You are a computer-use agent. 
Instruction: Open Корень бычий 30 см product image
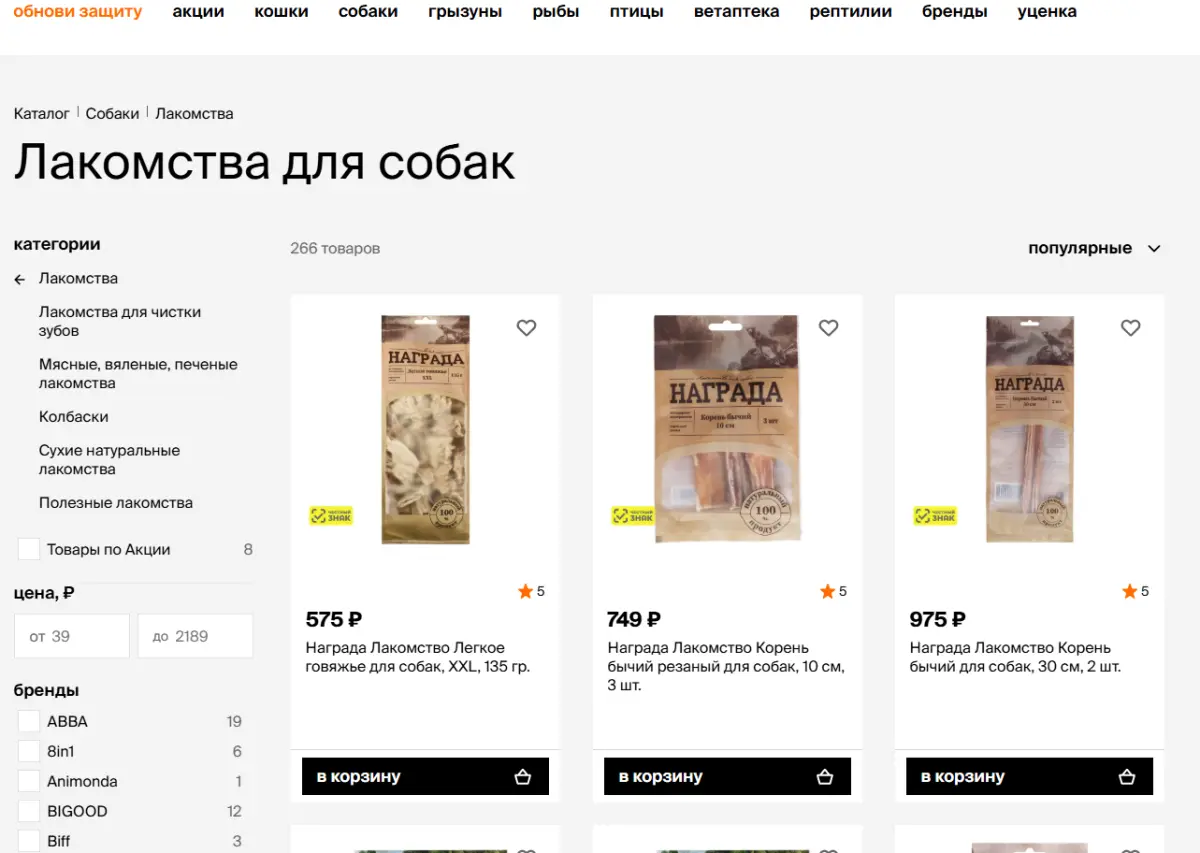[x=1029, y=430]
